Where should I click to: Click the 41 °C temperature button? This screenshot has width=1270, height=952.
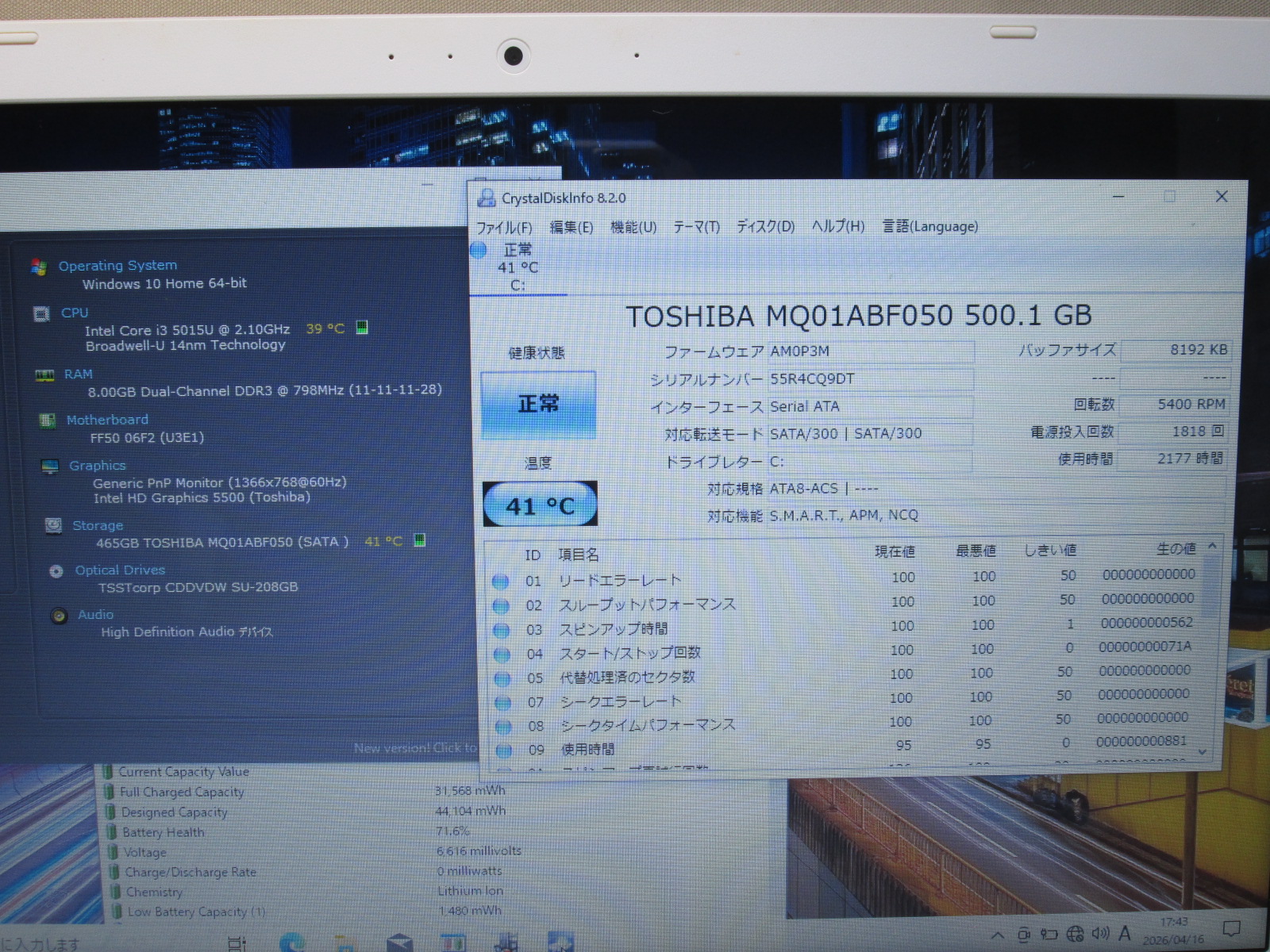(x=540, y=505)
